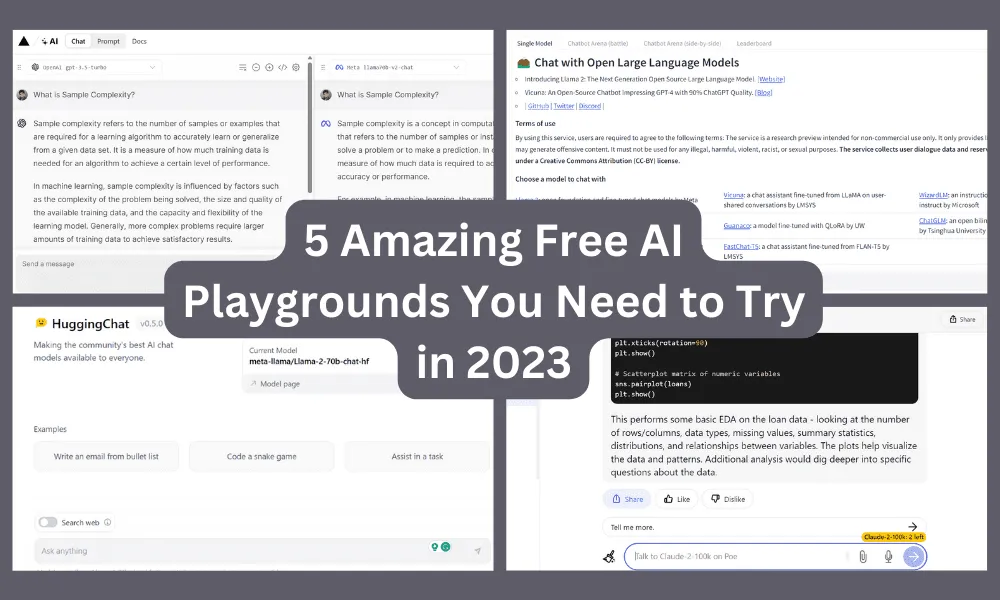This screenshot has height=600, width=1000.
Task: Click the user avatar in the gpt-3.5-turbo panel
Action: point(22,95)
